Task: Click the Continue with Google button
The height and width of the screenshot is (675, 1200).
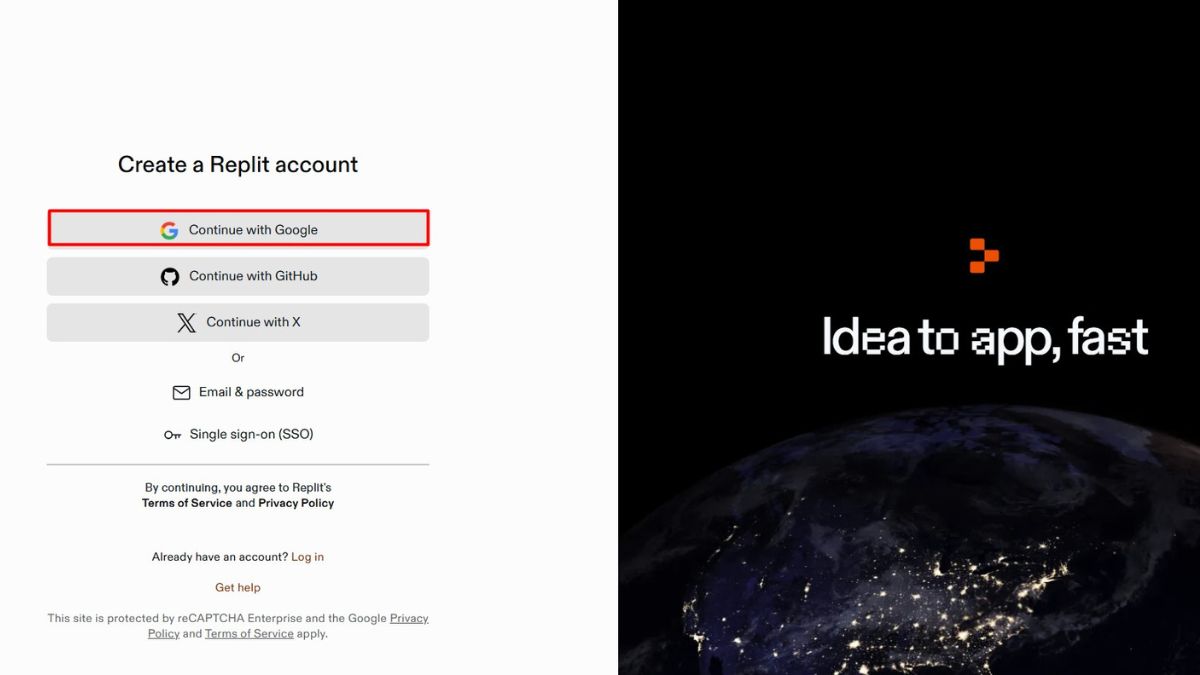Action: [238, 229]
